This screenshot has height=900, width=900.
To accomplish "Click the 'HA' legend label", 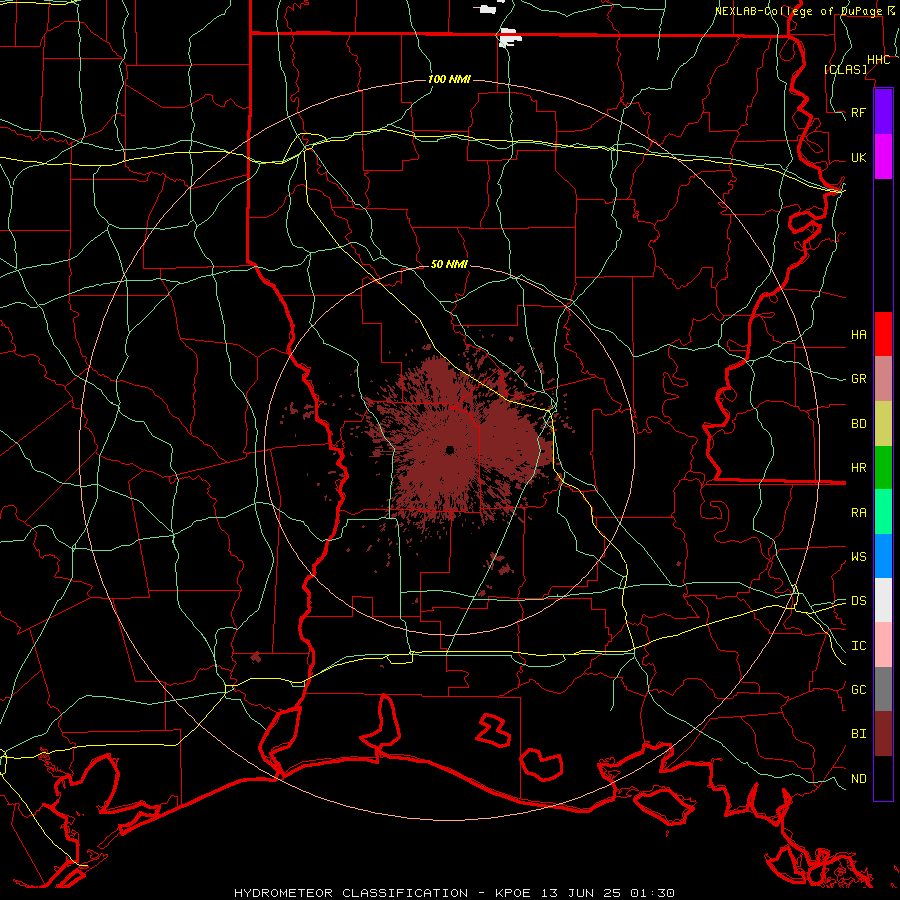I will [858, 334].
